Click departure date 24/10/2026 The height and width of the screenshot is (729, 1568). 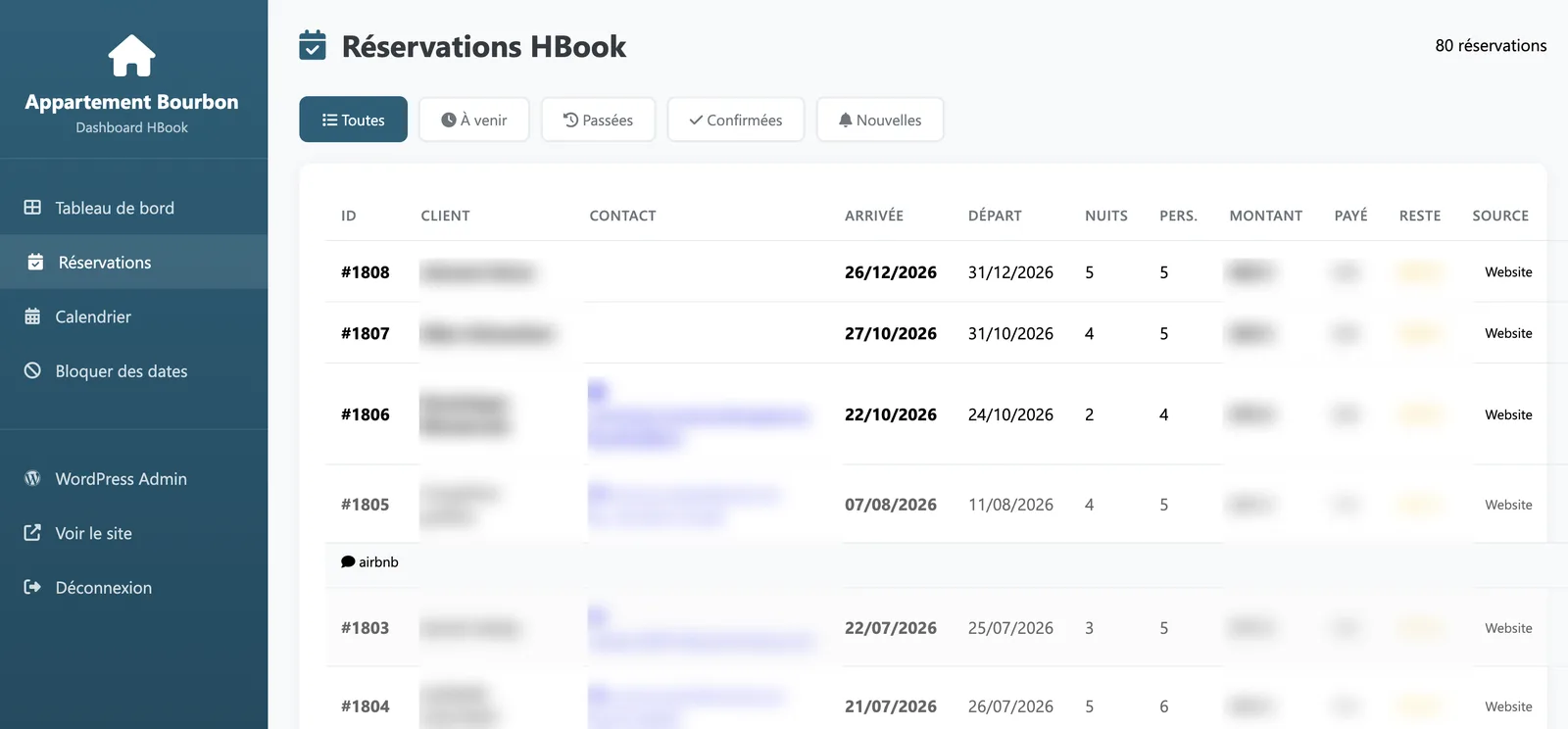(x=1010, y=414)
